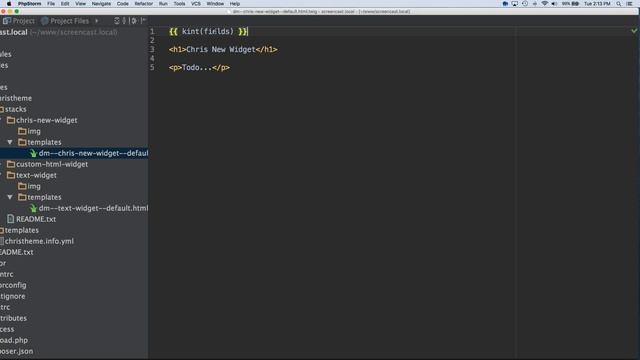The height and width of the screenshot is (360, 640).
Task: Switch to the Project Files tab
Action: [65, 21]
